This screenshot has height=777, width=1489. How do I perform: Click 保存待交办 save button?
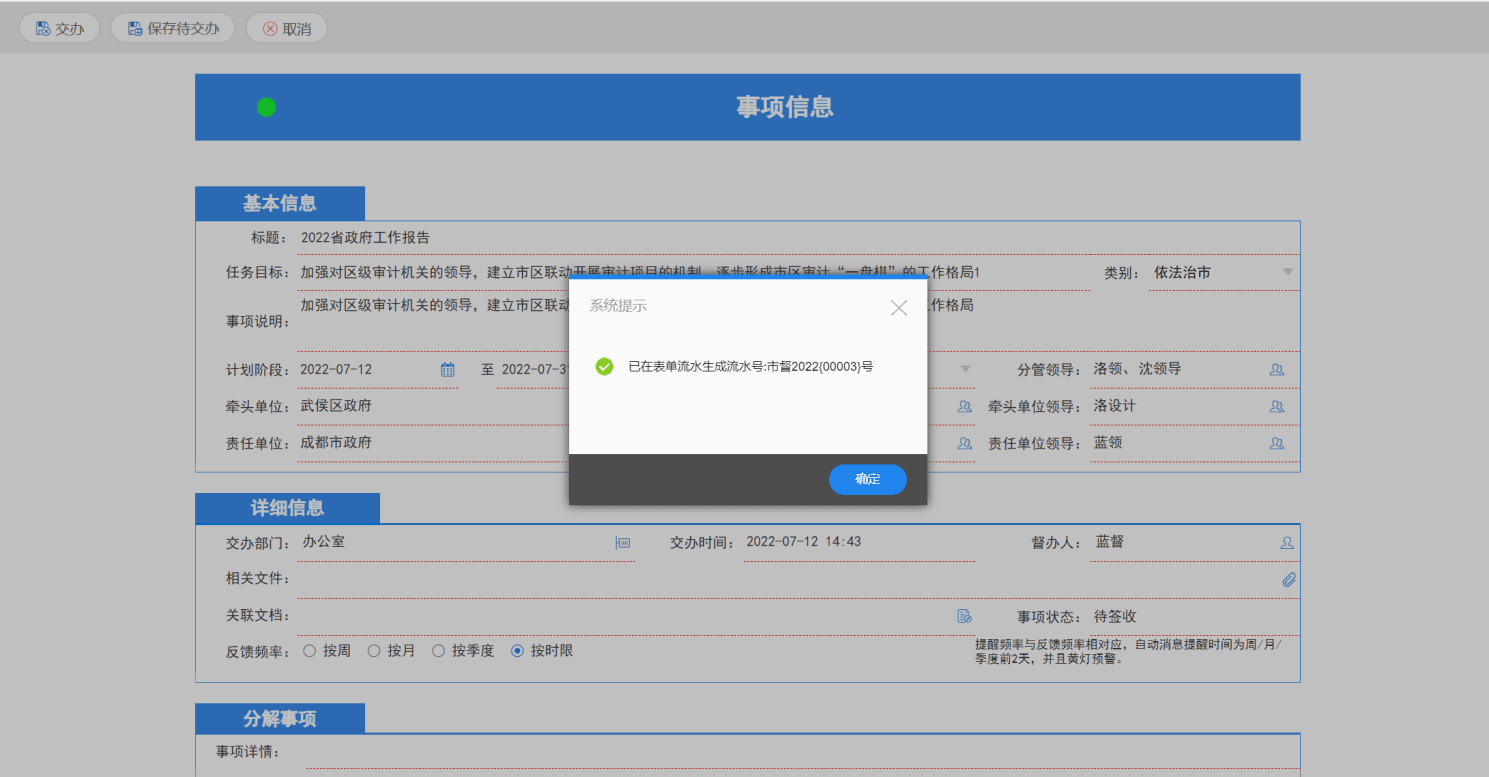click(x=173, y=29)
